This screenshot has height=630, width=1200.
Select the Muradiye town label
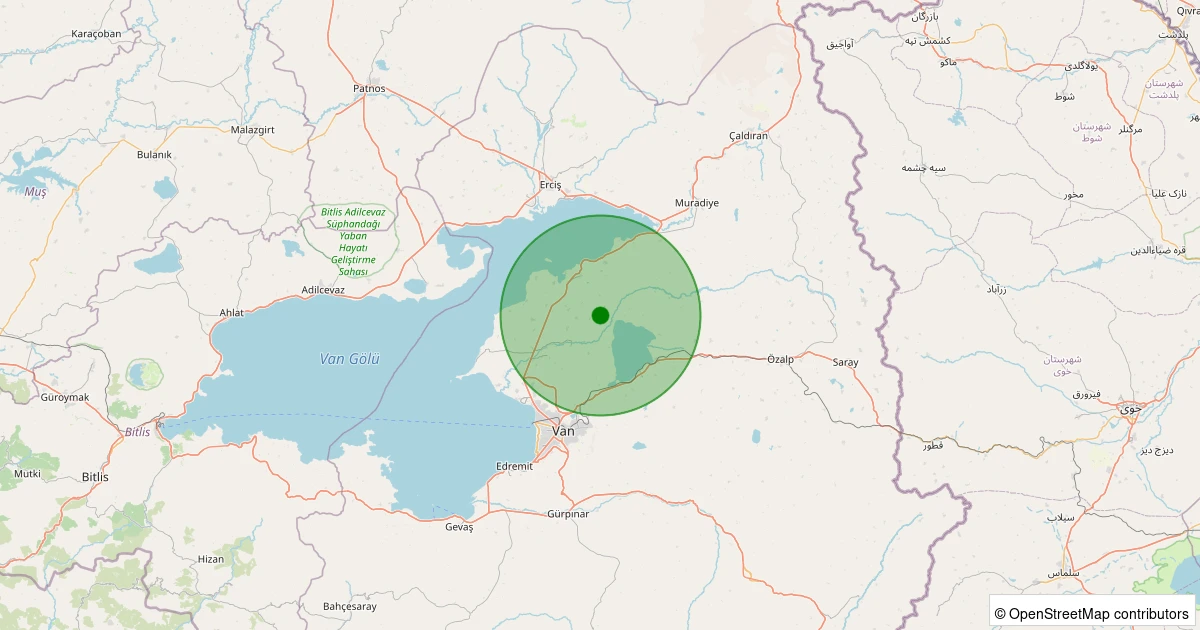[x=696, y=203]
